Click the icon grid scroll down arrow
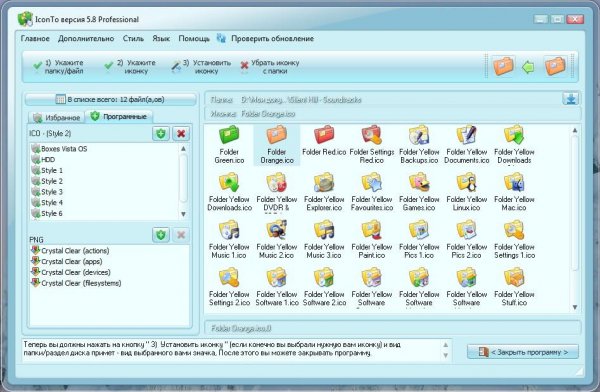Screen dimensions: 600x392 [575, 307]
